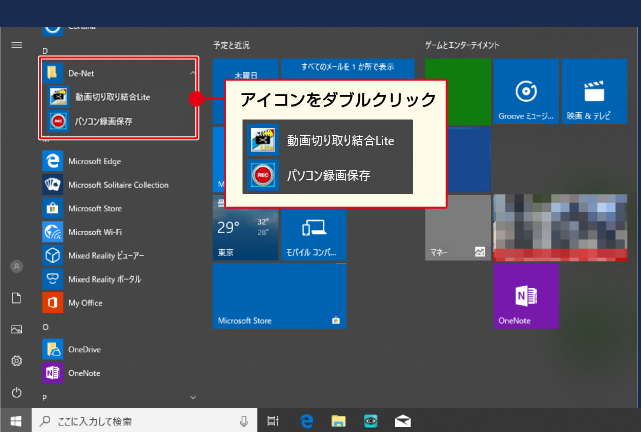Open the green tile in ゲームとエンターテイメント
The height and width of the screenshot is (432, 641).
[468, 91]
